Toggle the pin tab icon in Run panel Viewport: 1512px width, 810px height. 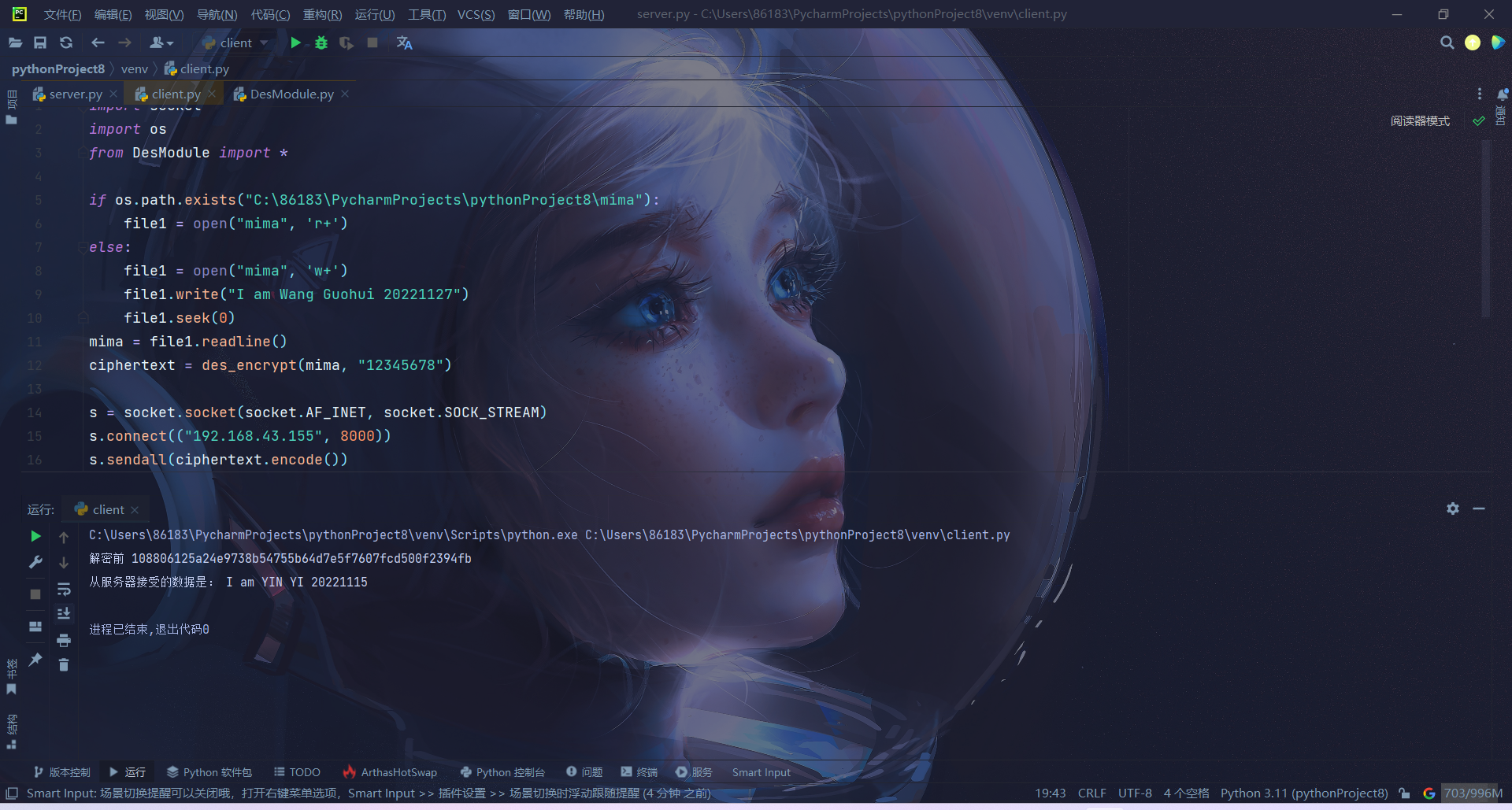point(35,659)
